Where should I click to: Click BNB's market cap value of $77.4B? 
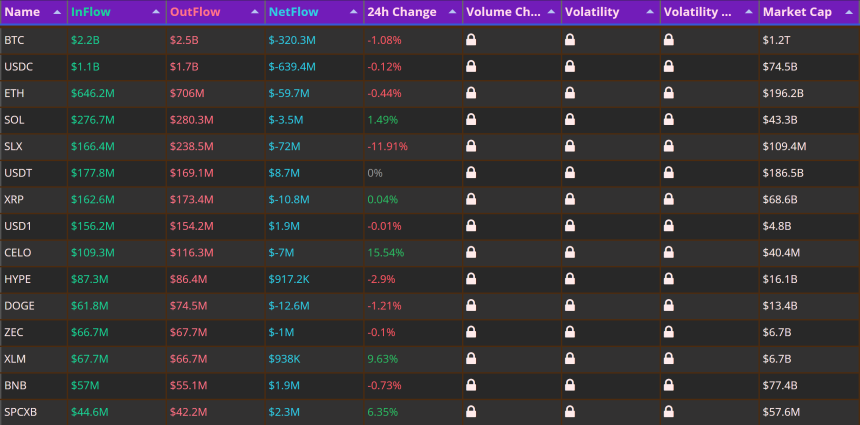tap(780, 386)
